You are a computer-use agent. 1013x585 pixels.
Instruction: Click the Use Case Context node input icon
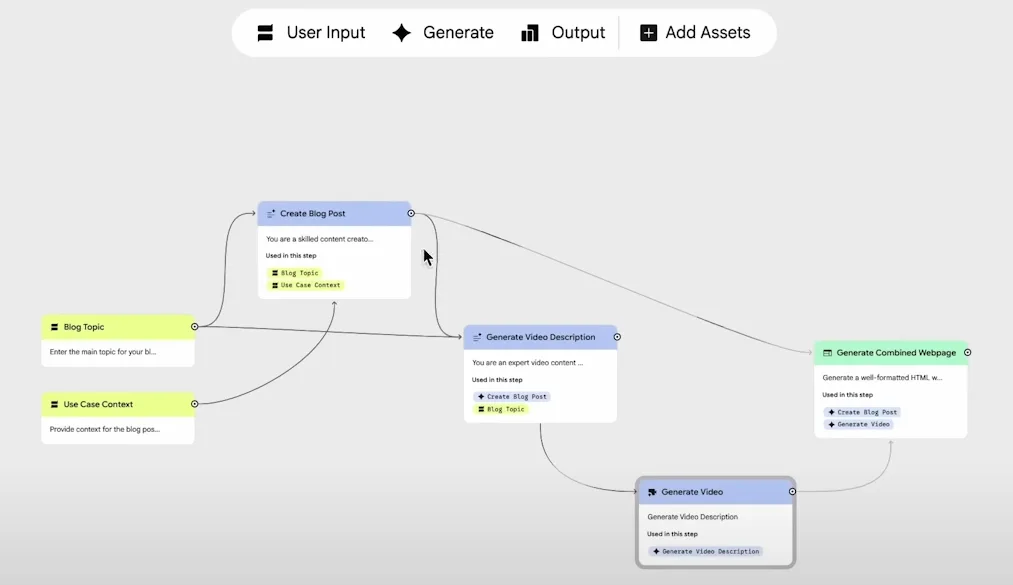(54, 404)
